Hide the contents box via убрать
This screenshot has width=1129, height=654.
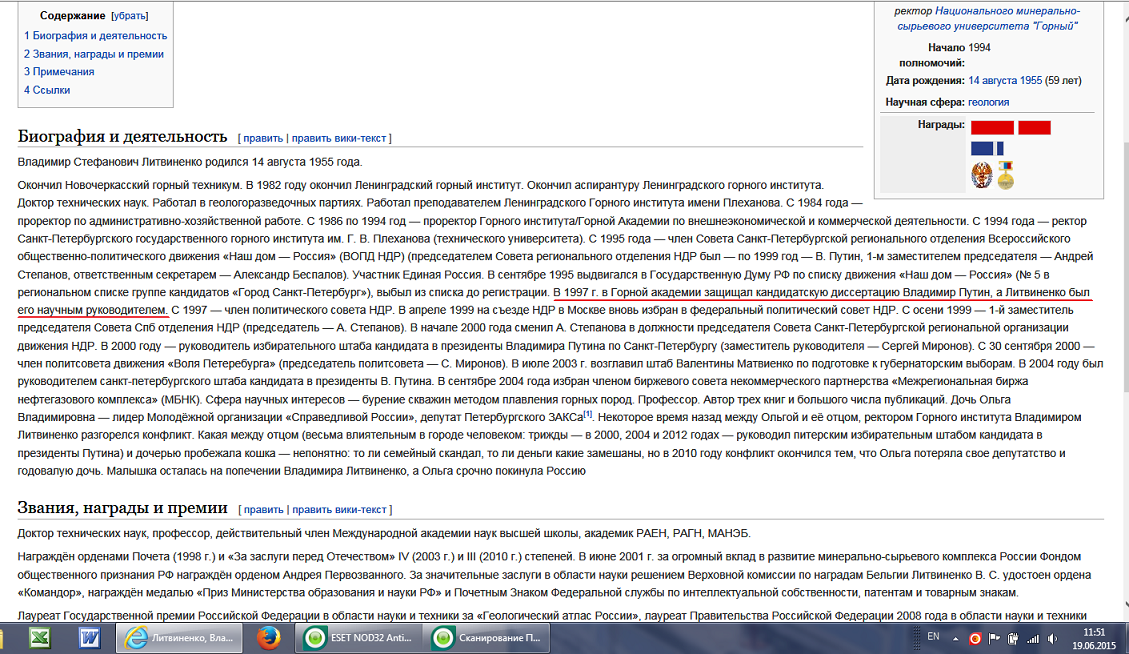(x=130, y=16)
